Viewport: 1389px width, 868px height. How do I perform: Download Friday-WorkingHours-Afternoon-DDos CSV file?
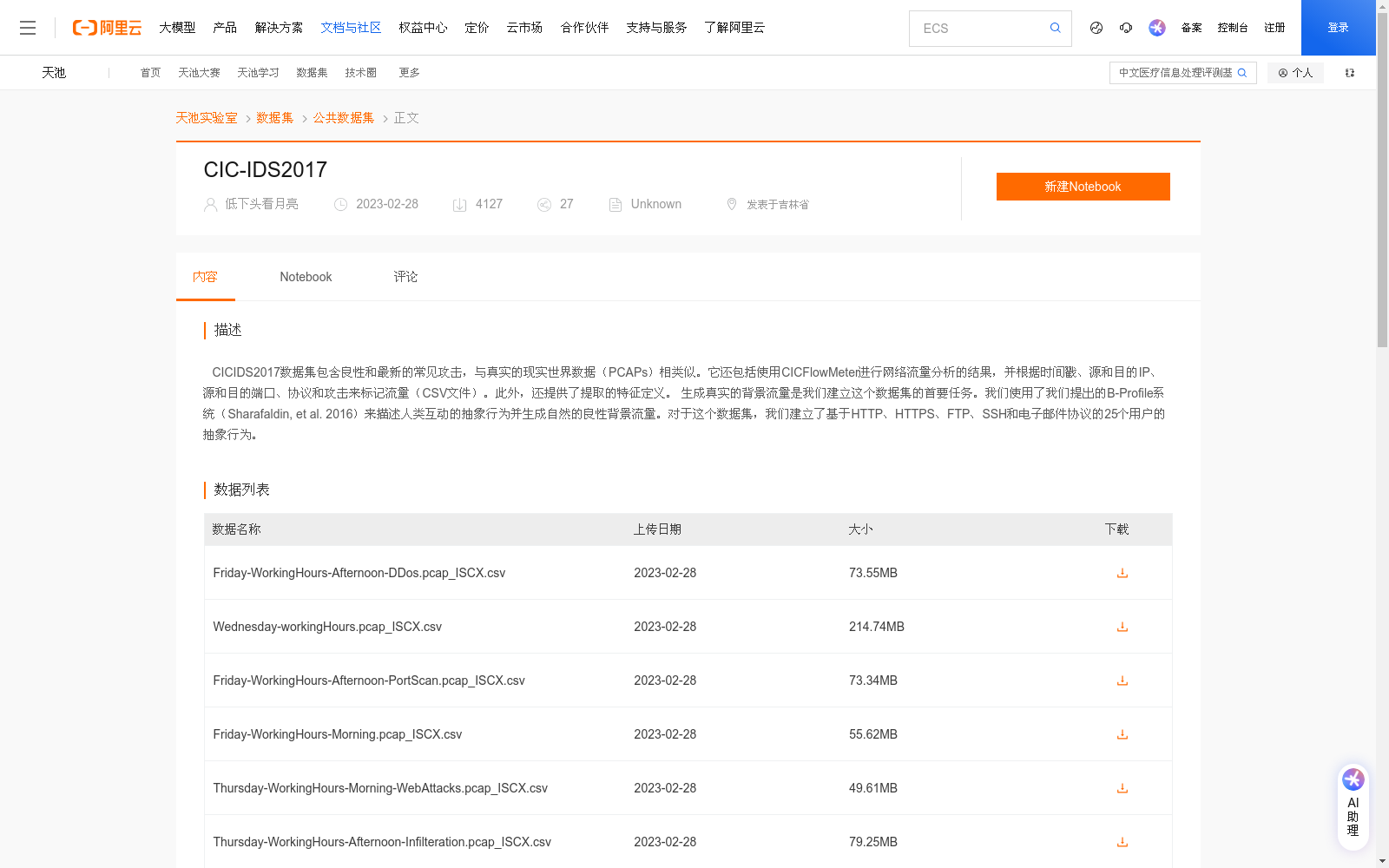coord(1122,573)
